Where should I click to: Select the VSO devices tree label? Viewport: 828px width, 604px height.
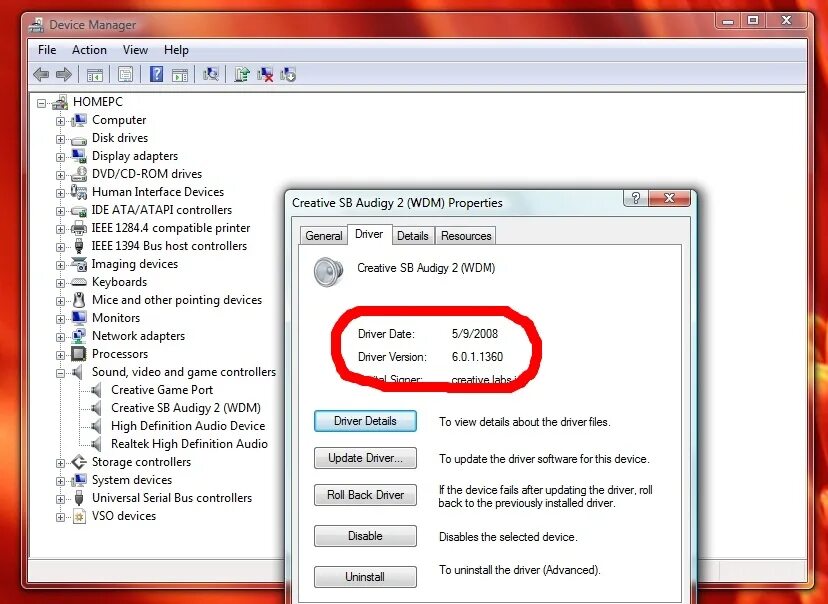(x=124, y=516)
